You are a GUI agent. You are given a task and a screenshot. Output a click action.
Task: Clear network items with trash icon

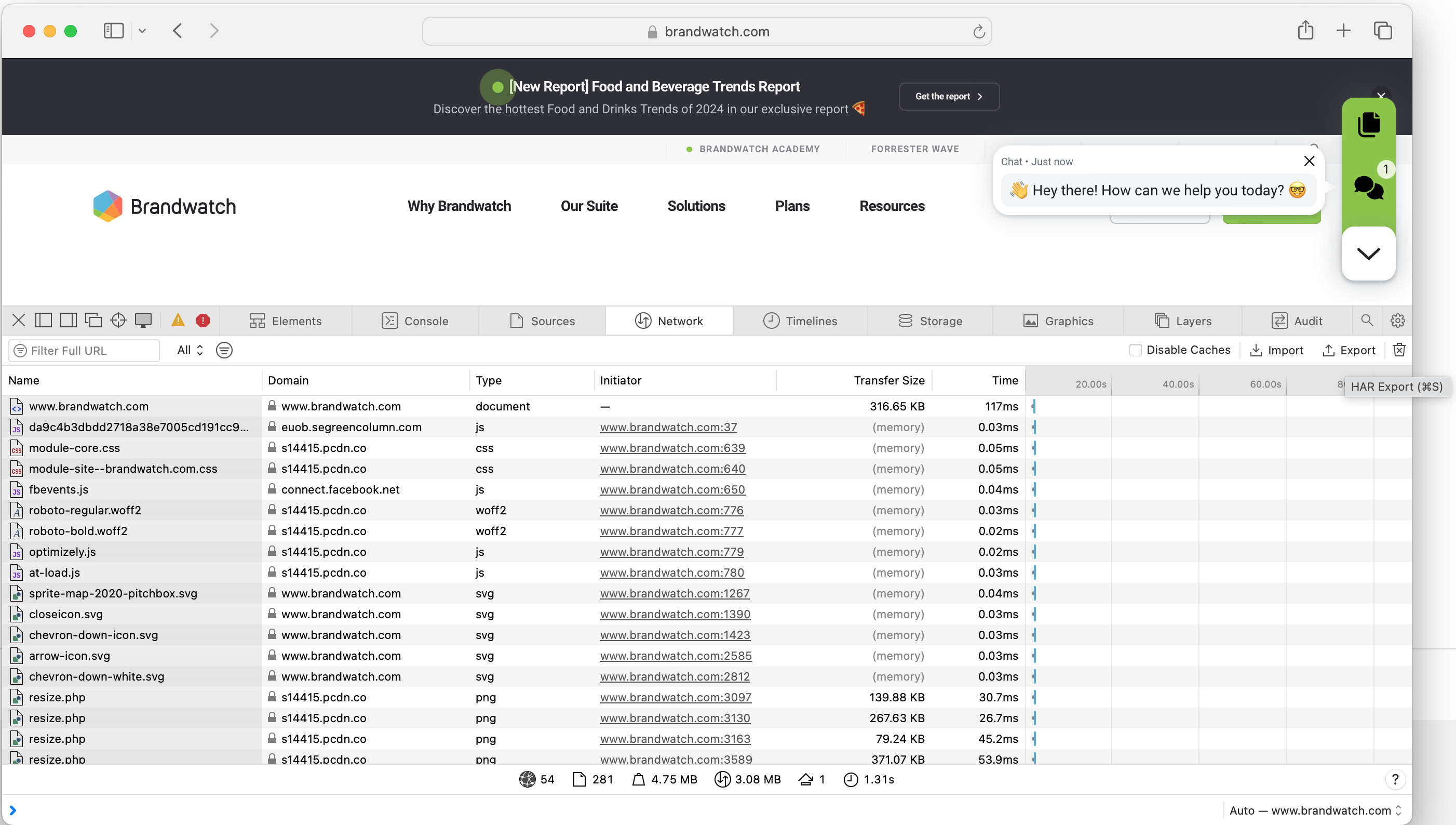click(1399, 350)
